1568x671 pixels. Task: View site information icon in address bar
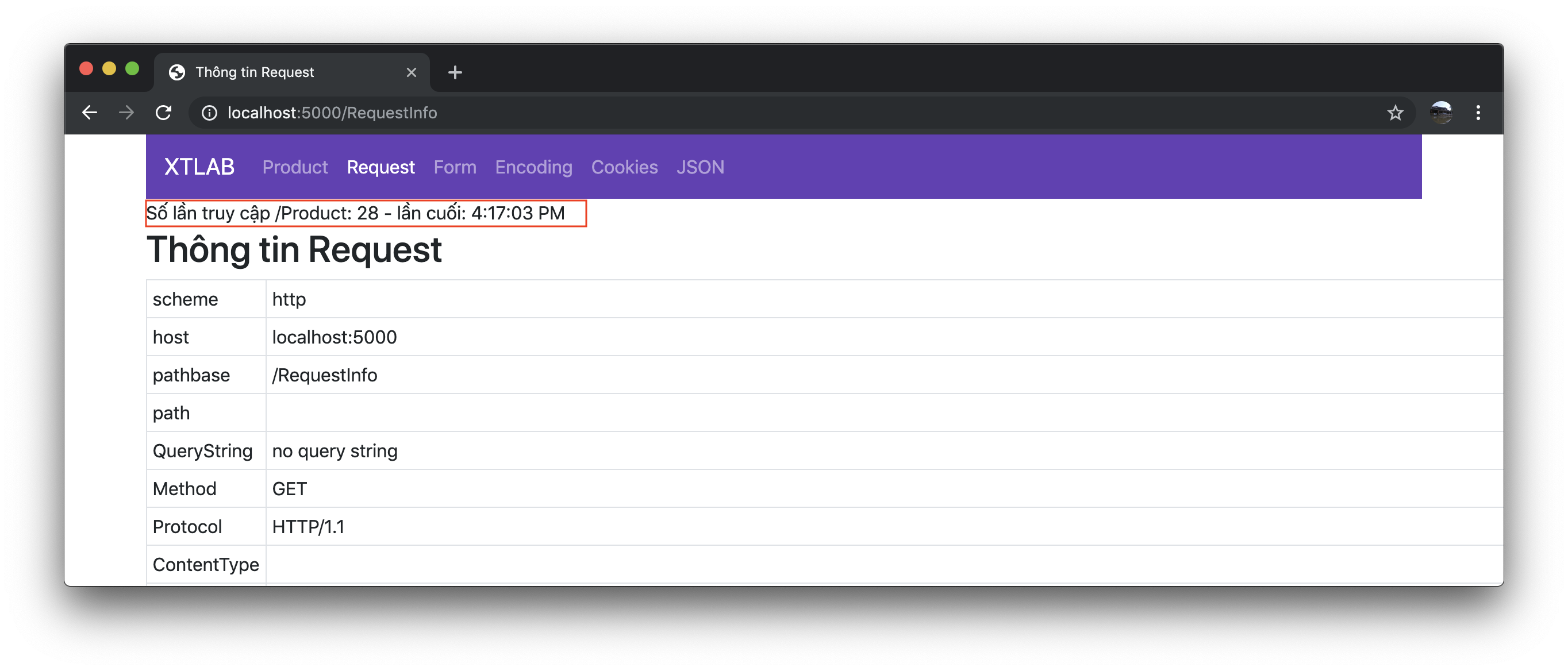tap(209, 113)
